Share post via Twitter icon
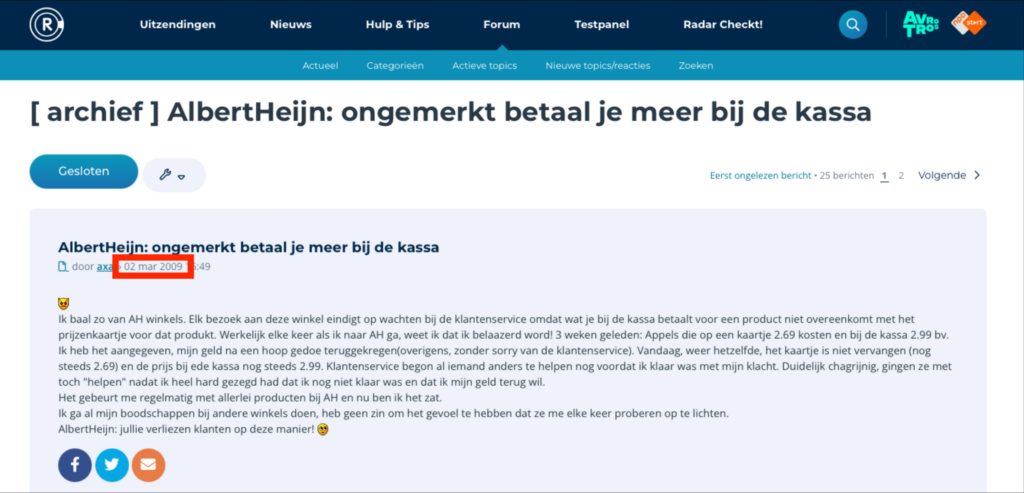This screenshot has height=493, width=1024. pos(111,465)
